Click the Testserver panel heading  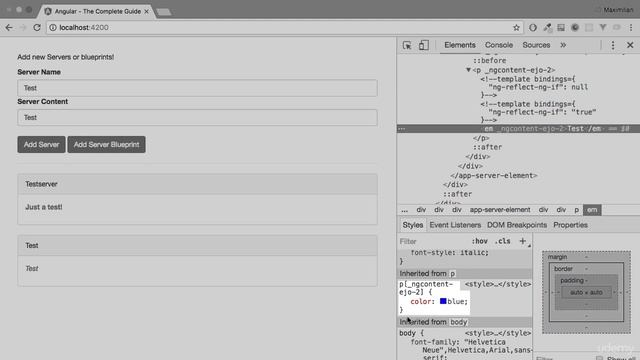197,184
